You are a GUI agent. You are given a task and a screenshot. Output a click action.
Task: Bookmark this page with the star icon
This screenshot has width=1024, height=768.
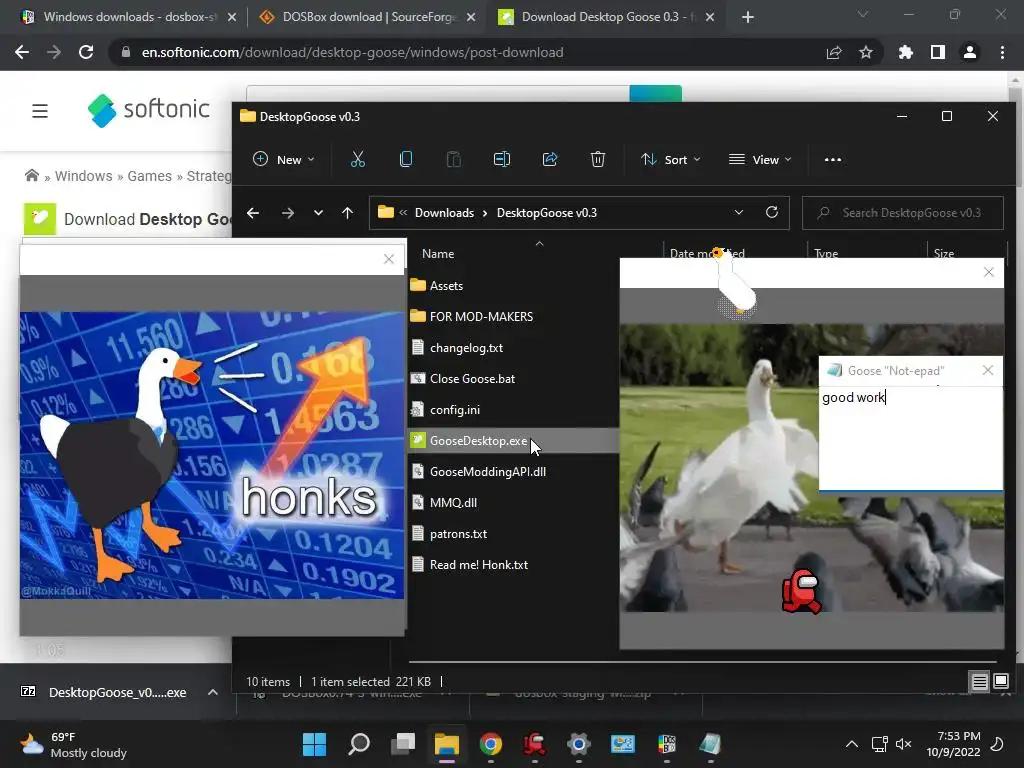pos(865,52)
